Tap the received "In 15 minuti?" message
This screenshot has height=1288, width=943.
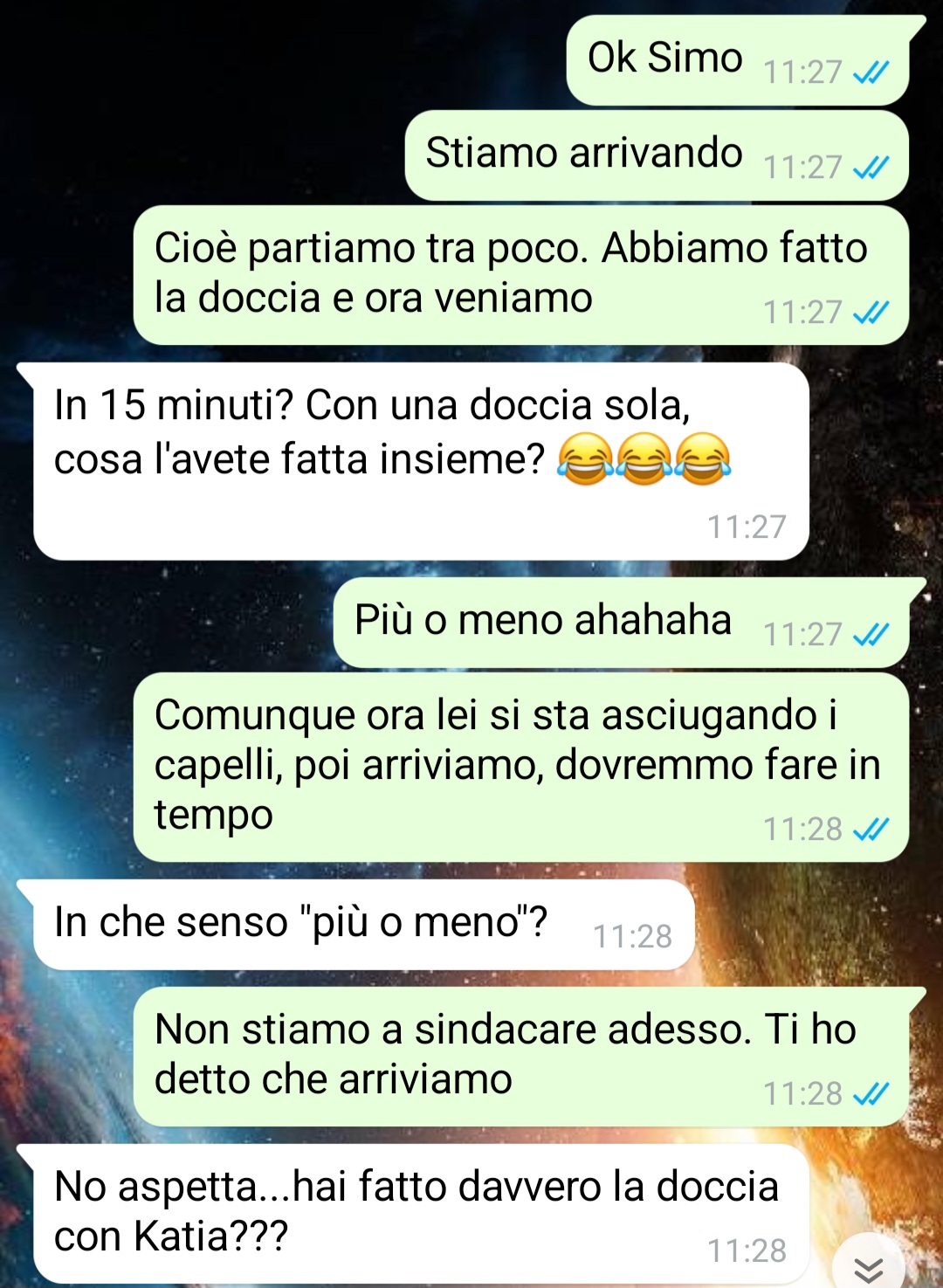coord(421,461)
